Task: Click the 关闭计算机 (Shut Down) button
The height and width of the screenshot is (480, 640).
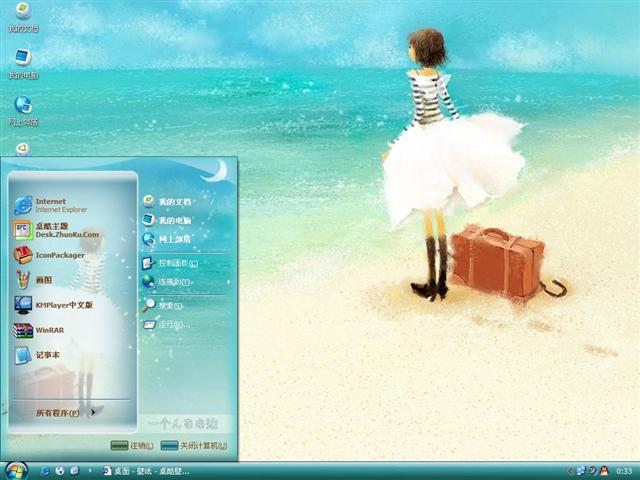Action: click(x=194, y=446)
